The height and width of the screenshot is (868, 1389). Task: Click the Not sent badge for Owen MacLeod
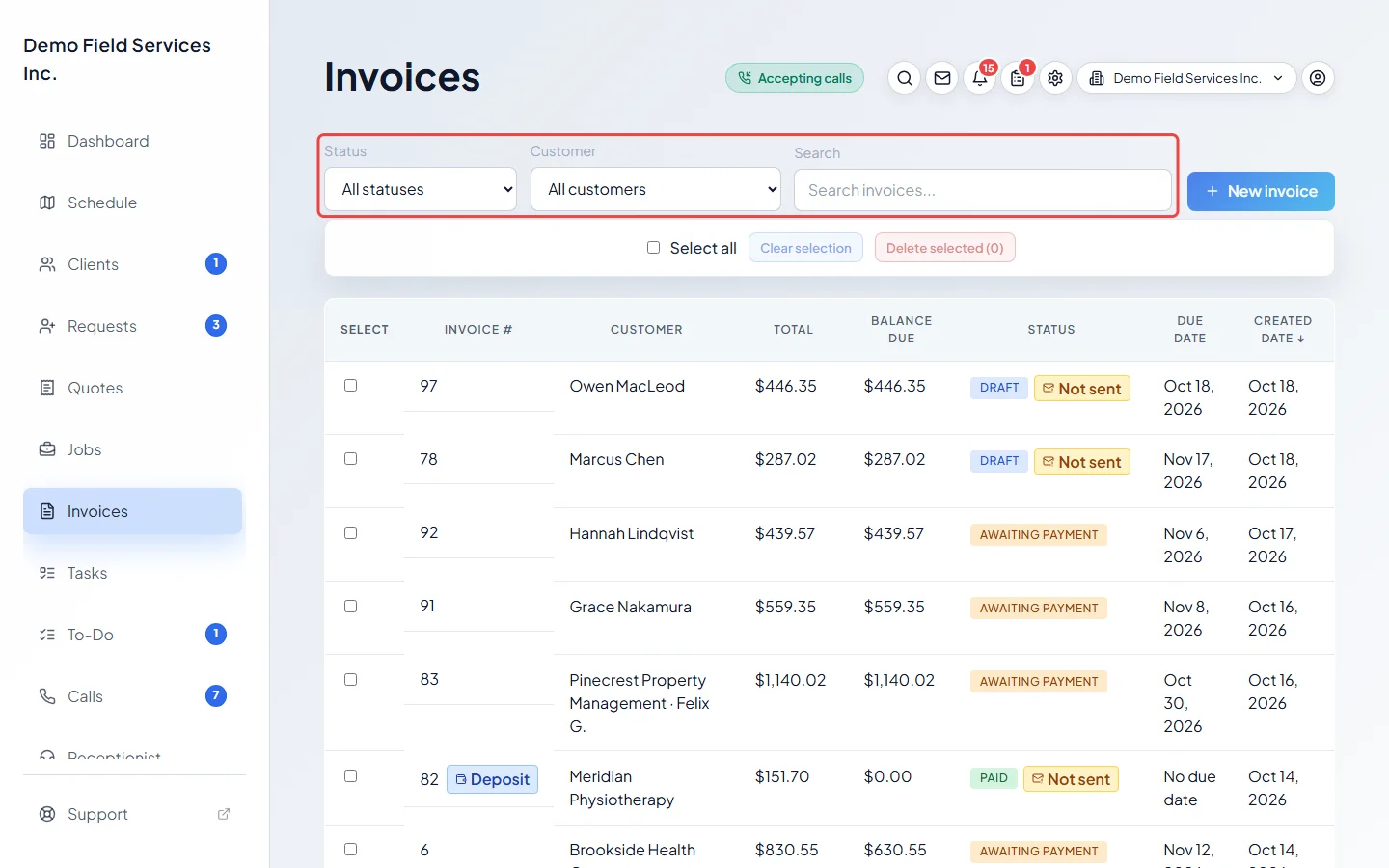tap(1082, 389)
